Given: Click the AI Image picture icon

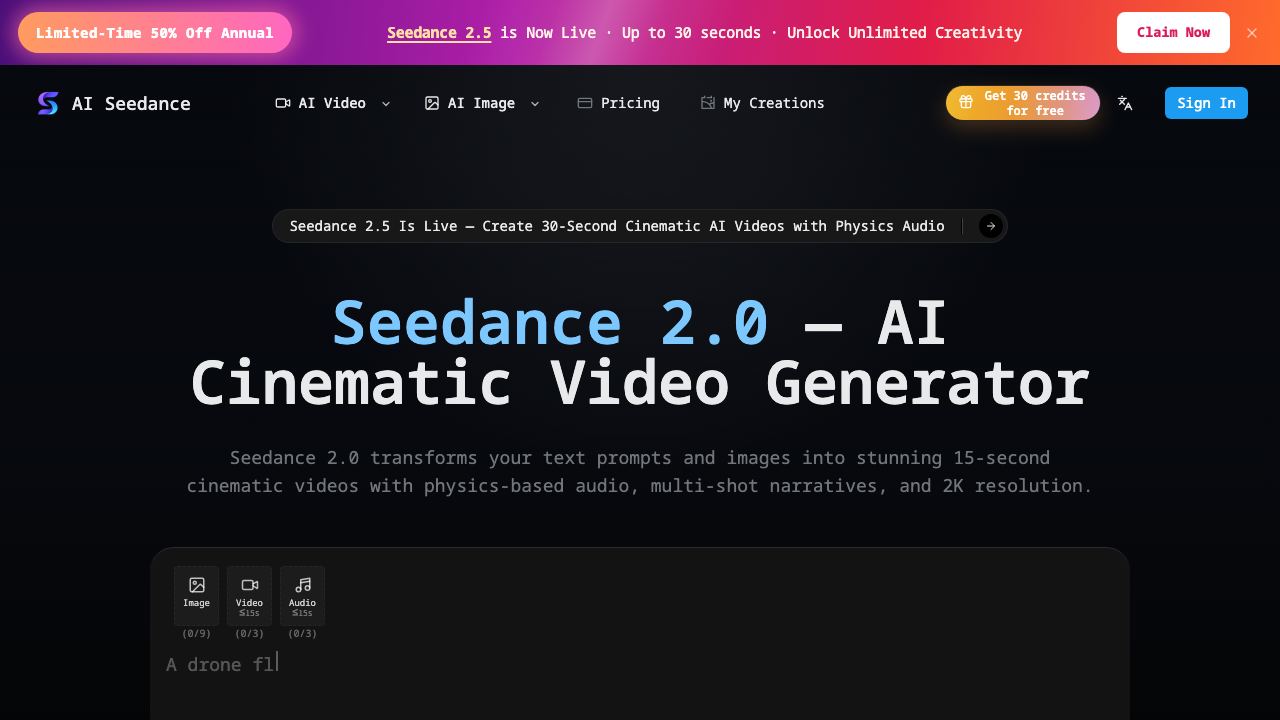Looking at the screenshot, I should click(x=432, y=103).
